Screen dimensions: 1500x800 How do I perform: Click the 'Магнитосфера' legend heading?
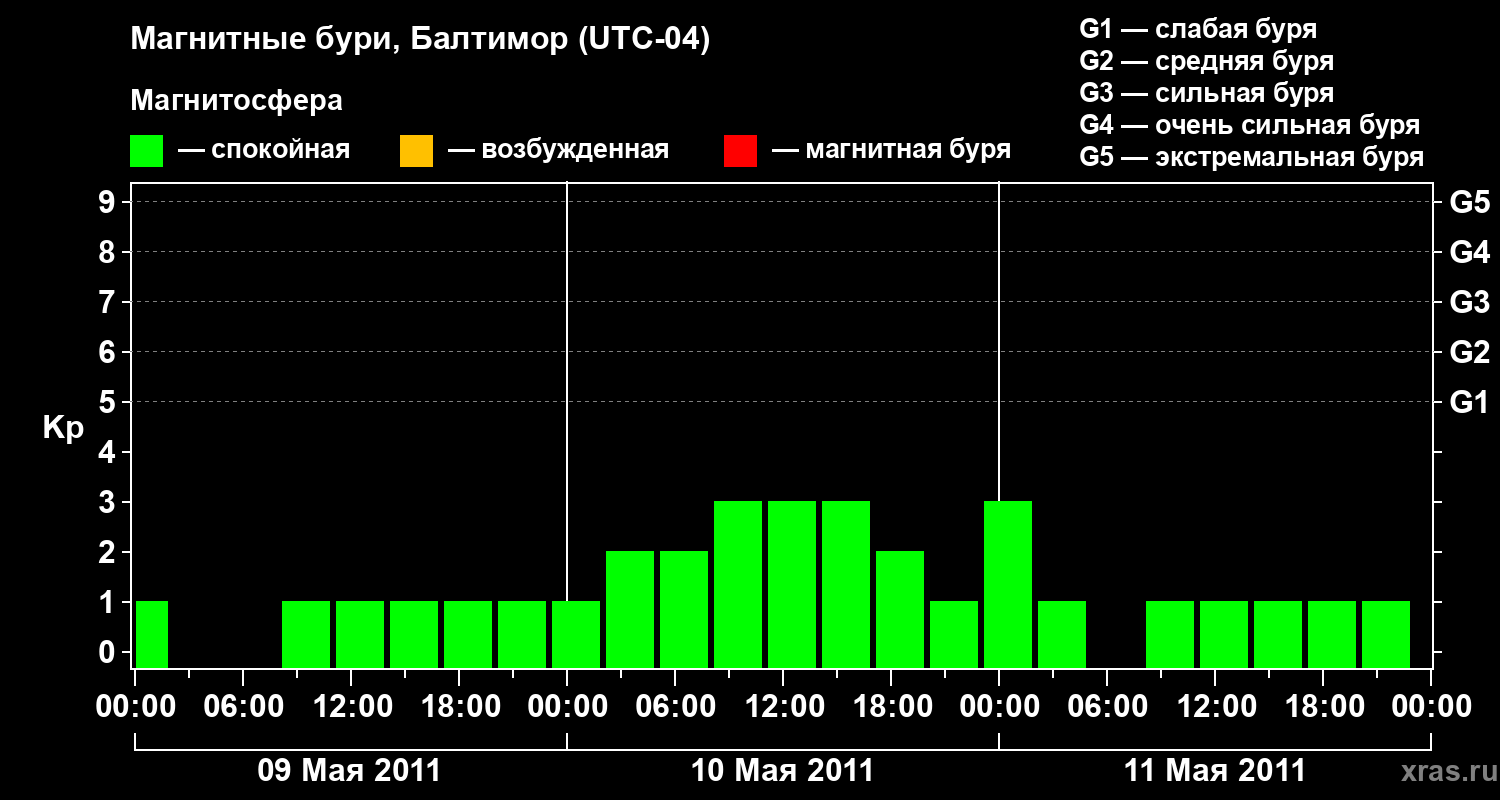click(236, 102)
